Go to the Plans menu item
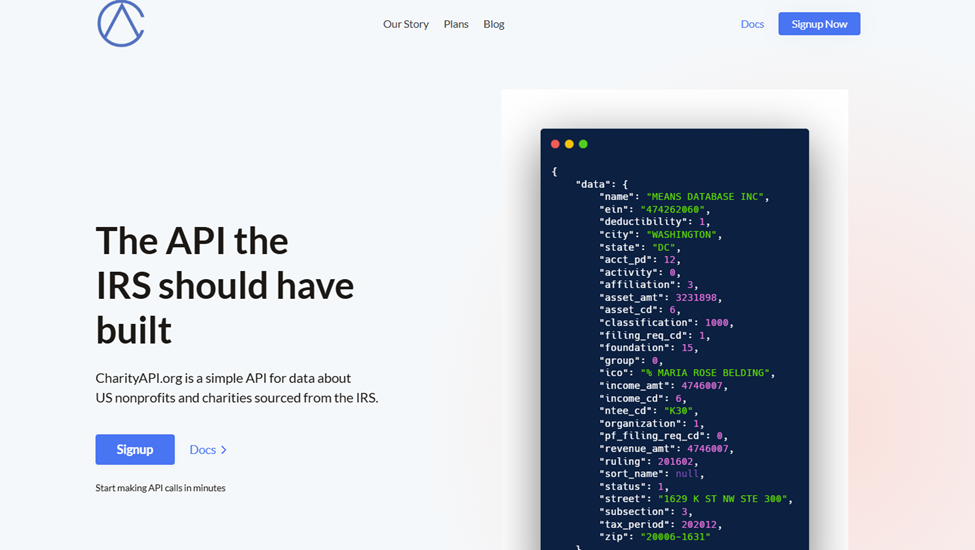 click(456, 24)
